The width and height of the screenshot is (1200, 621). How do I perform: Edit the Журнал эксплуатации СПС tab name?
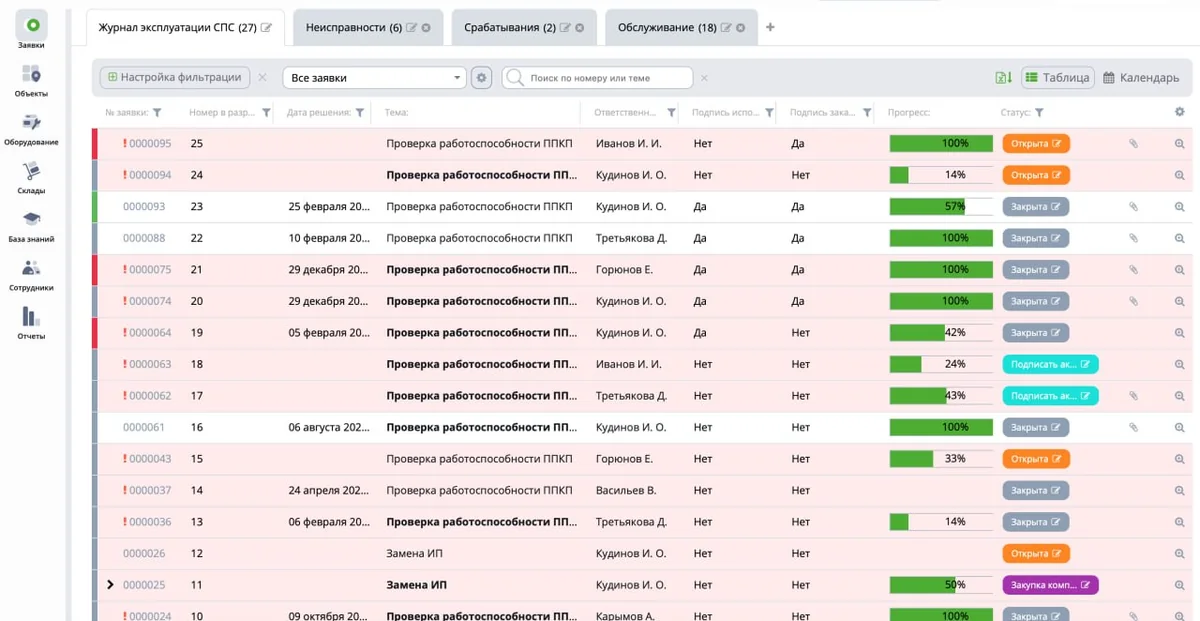266,28
